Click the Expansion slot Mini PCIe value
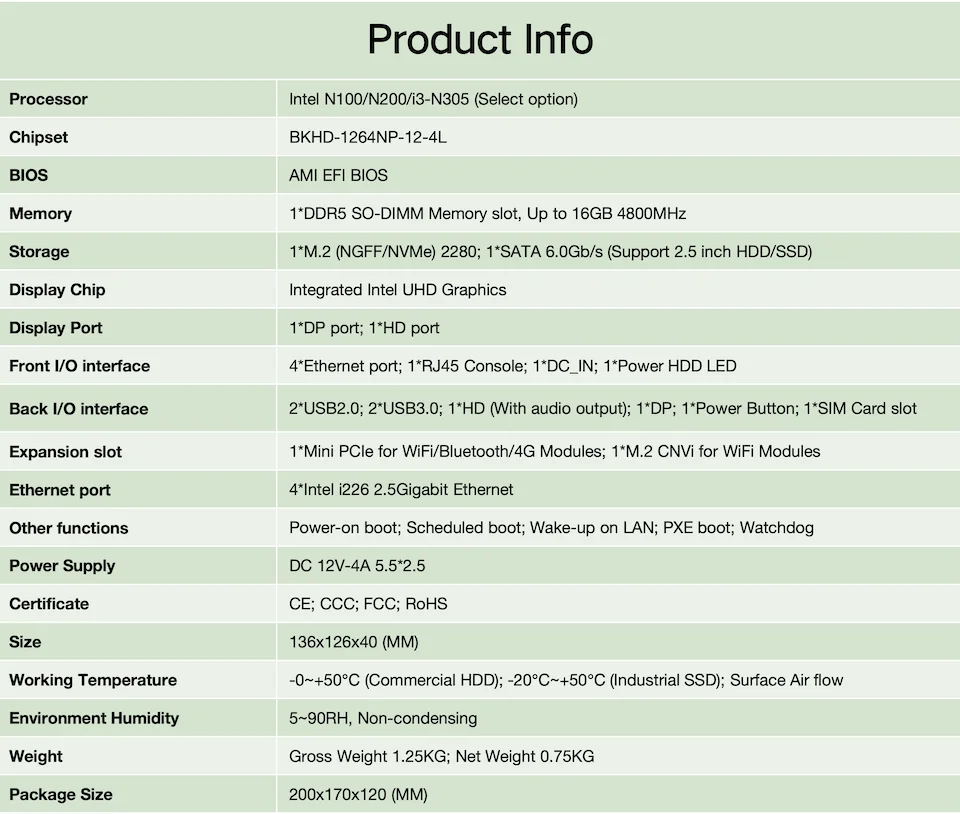The height and width of the screenshot is (814, 960). 554,451
